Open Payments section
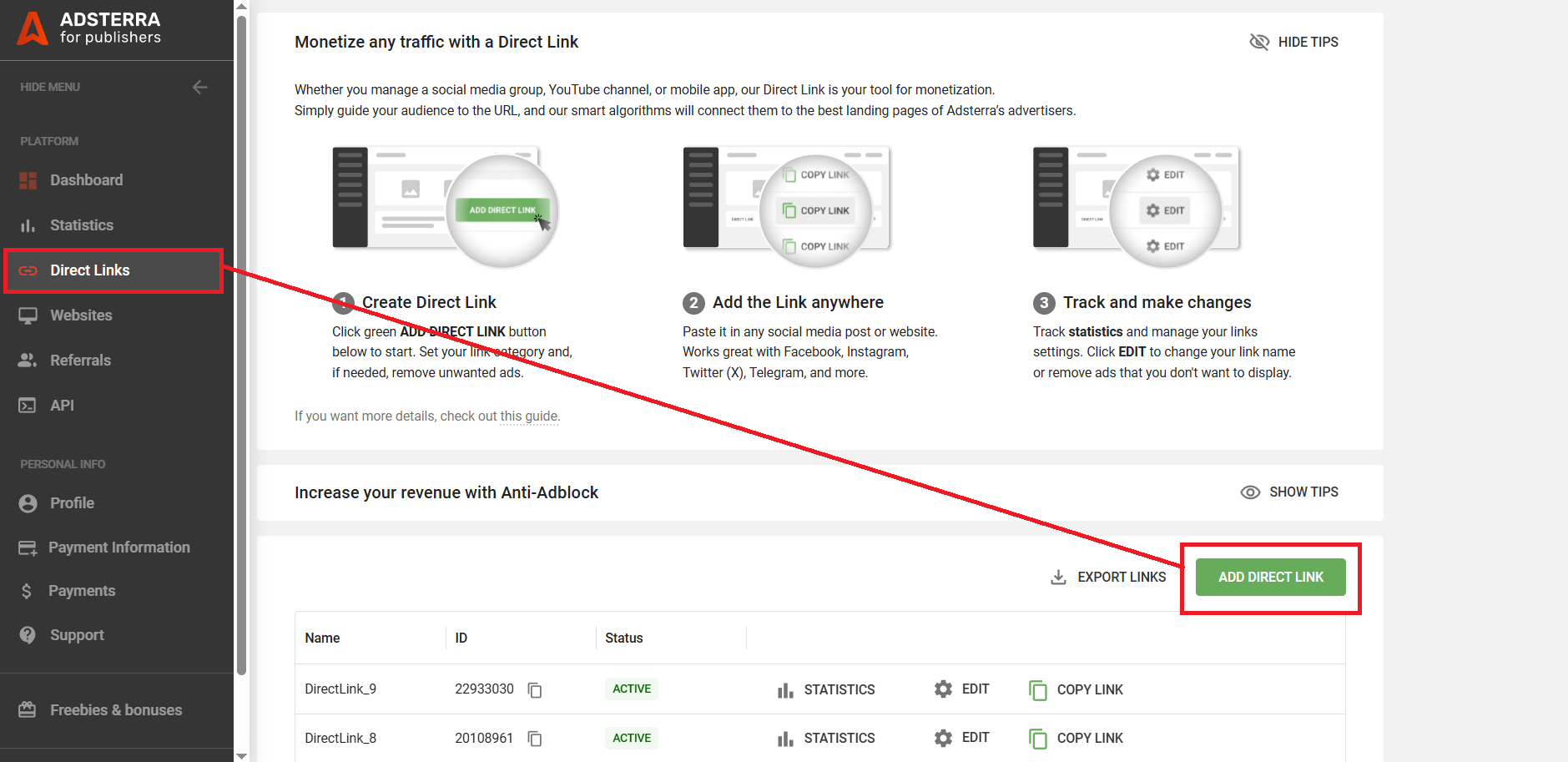1568x762 pixels. click(x=82, y=591)
